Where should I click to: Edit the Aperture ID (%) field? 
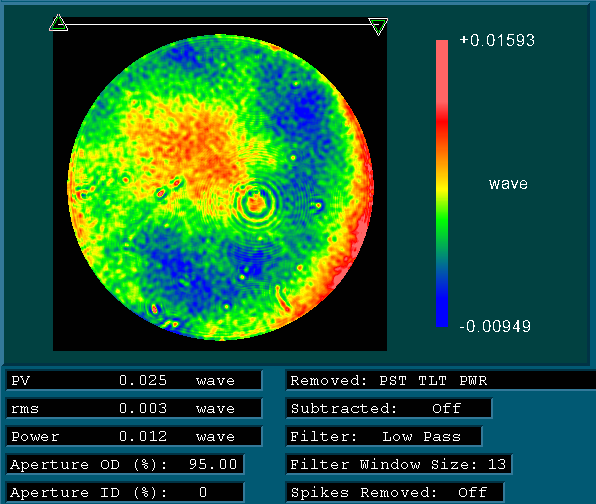coord(125,492)
